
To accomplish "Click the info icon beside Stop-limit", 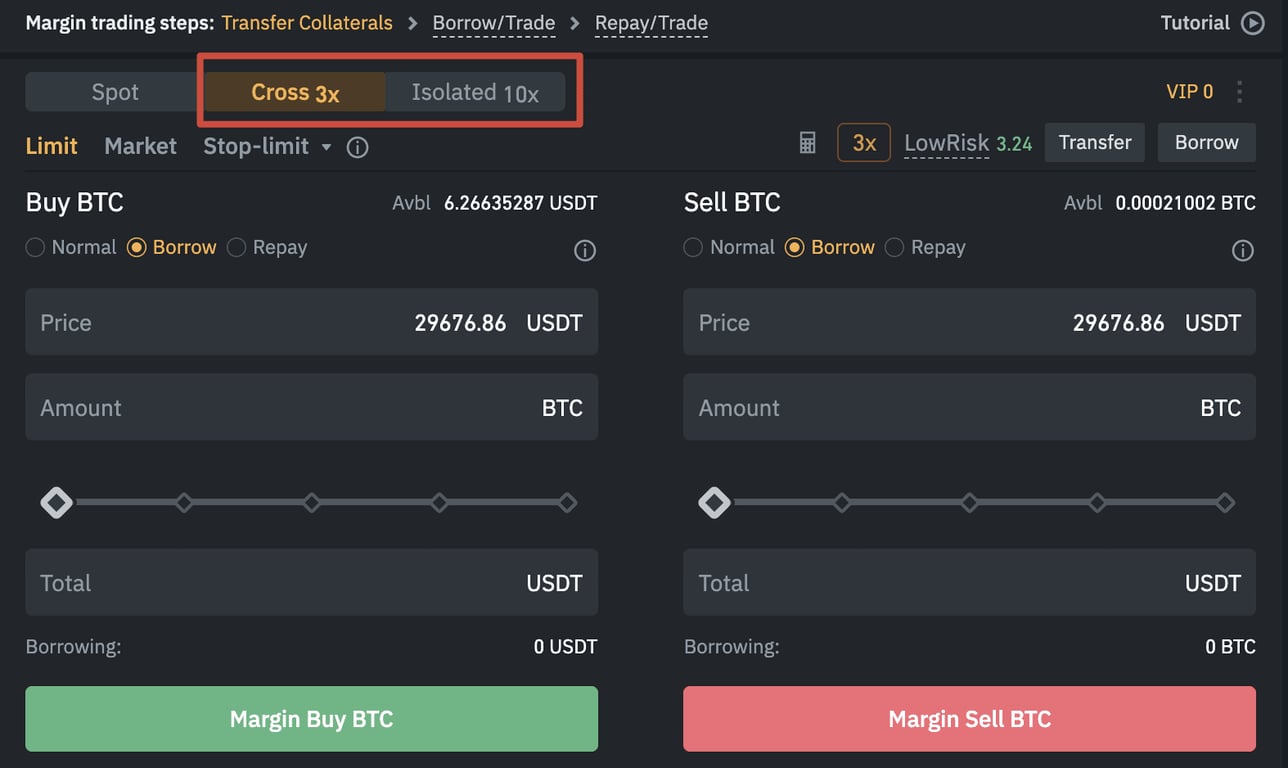I will tap(357, 147).
